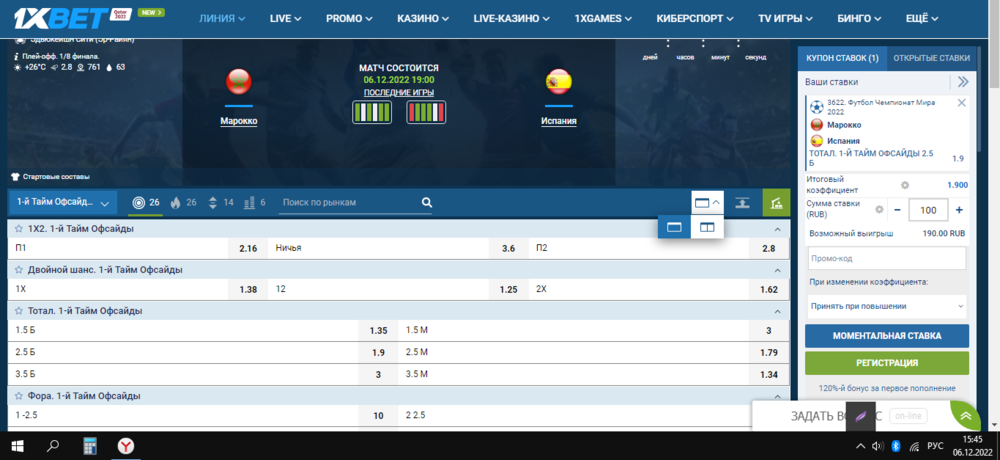Screen dimensions: 1000x460
Task: Remove the Марокко–Испания bet from coupon
Action: tap(962, 103)
